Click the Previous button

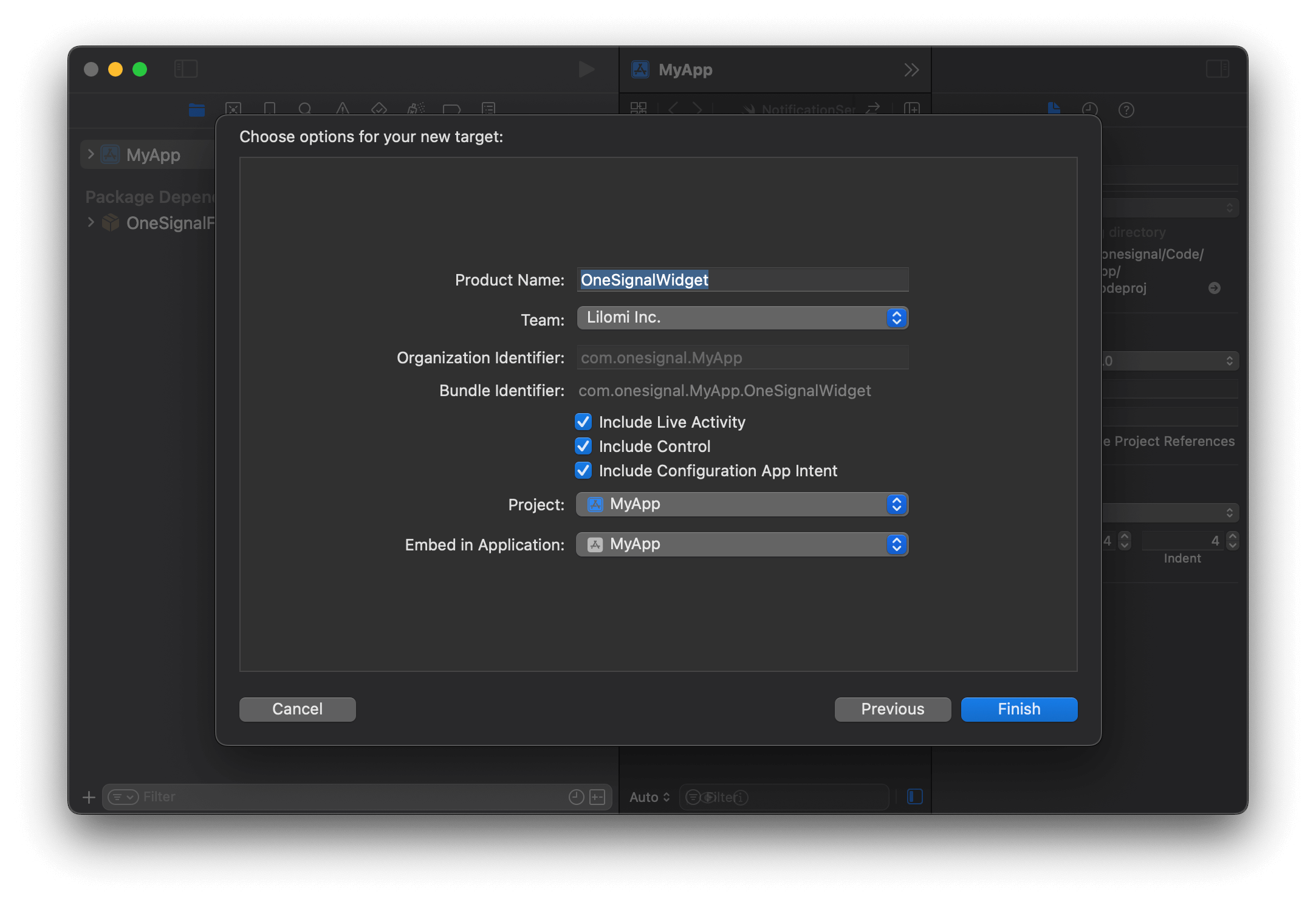click(893, 709)
